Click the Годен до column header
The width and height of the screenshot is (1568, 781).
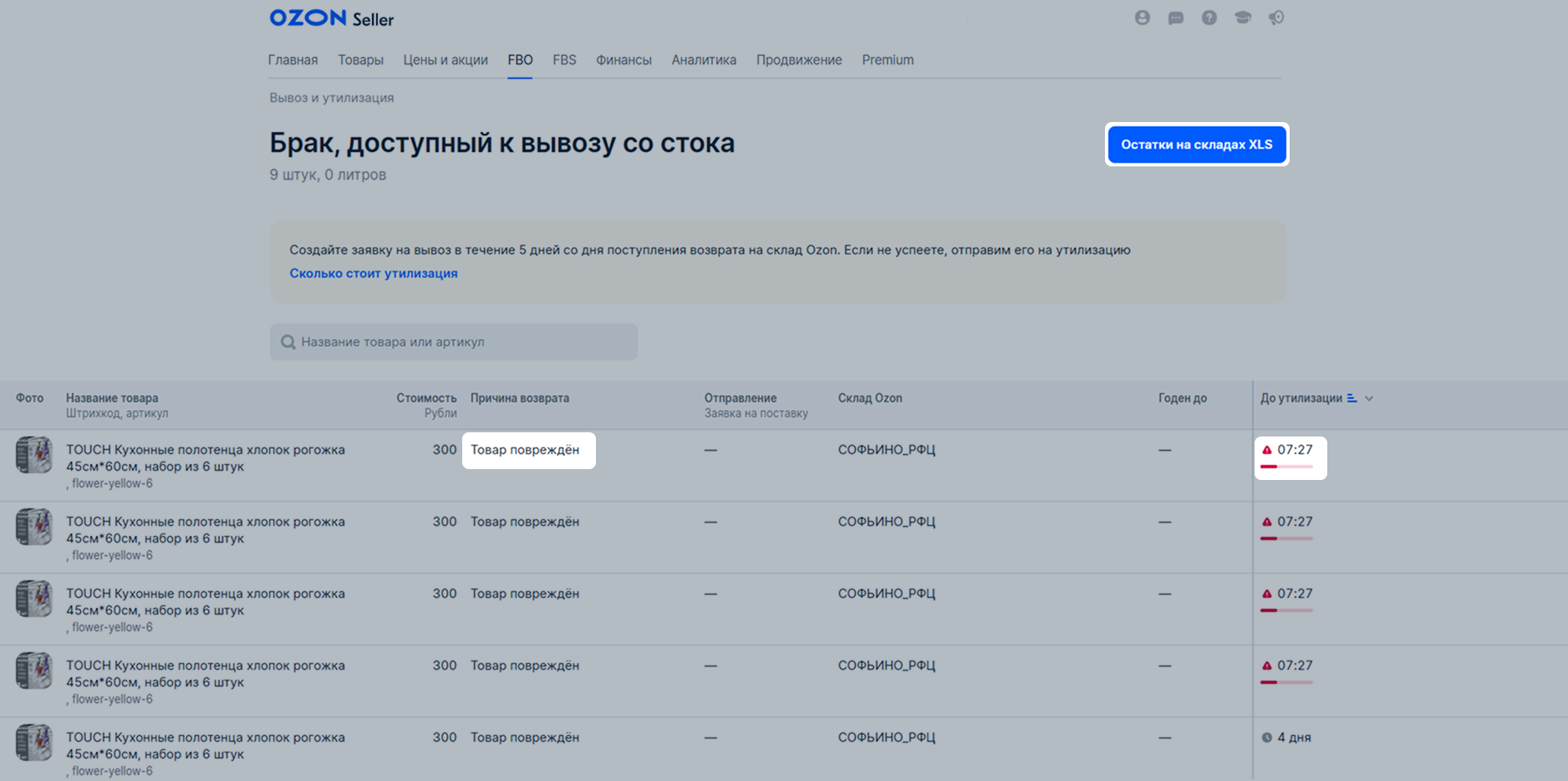[x=1183, y=398]
